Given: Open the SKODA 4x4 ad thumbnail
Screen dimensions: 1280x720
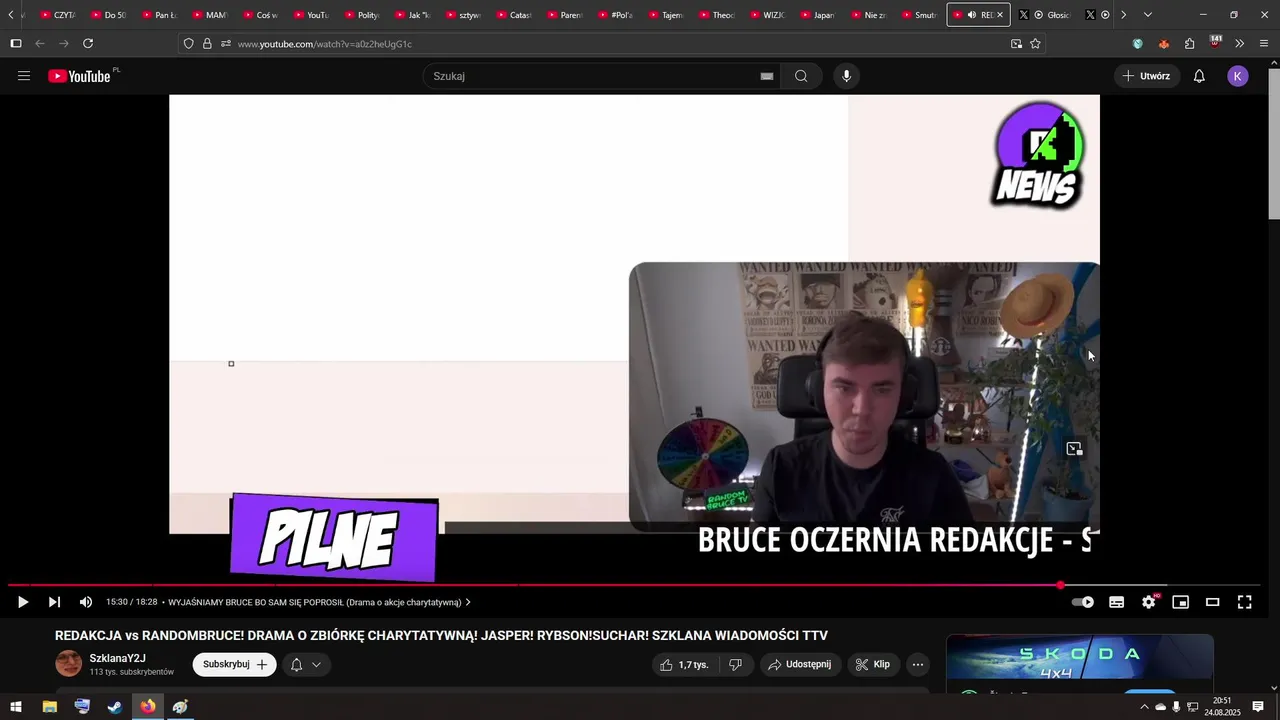Looking at the screenshot, I should point(1080,657).
